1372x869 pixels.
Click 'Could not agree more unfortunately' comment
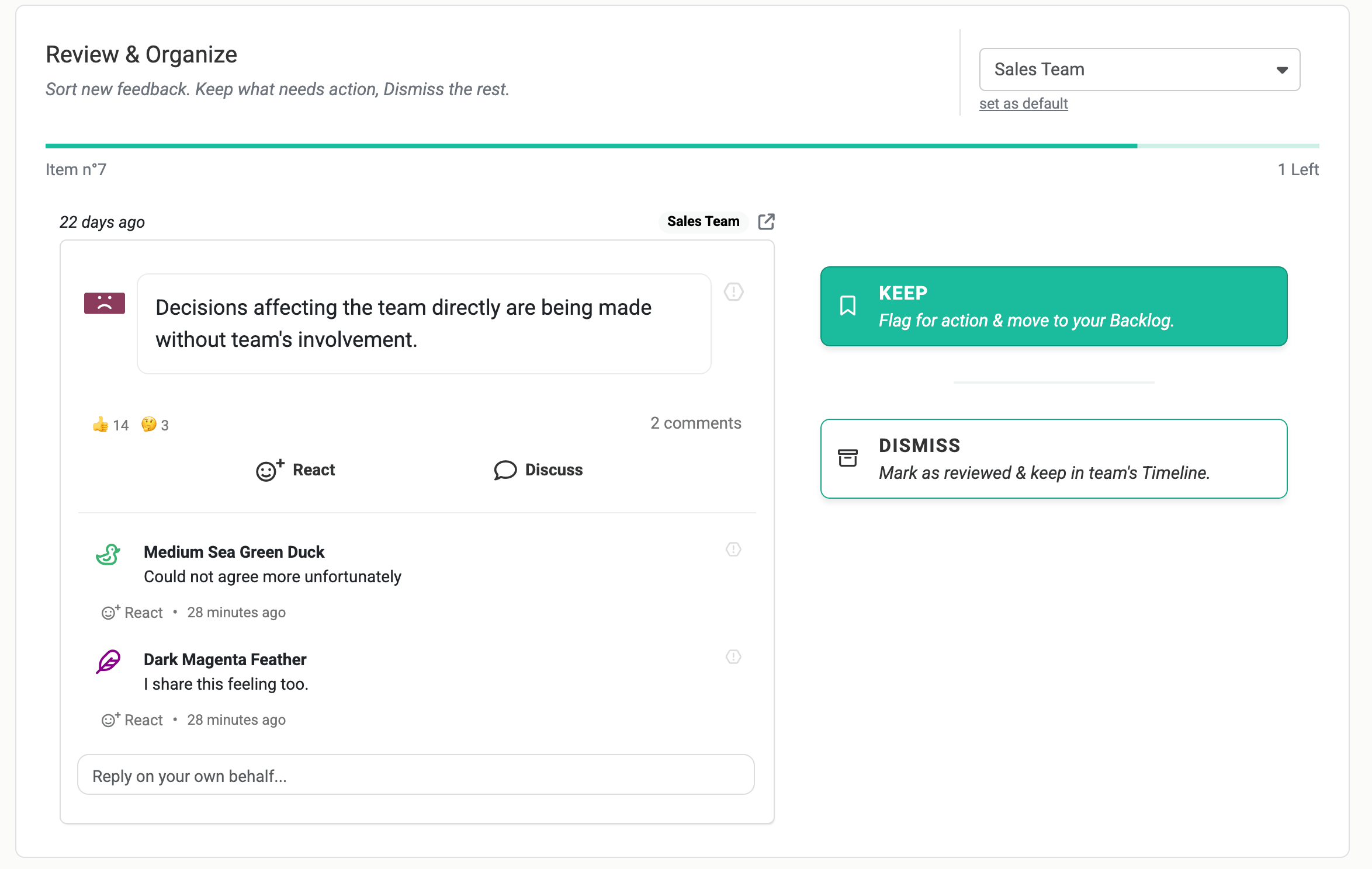pos(272,576)
